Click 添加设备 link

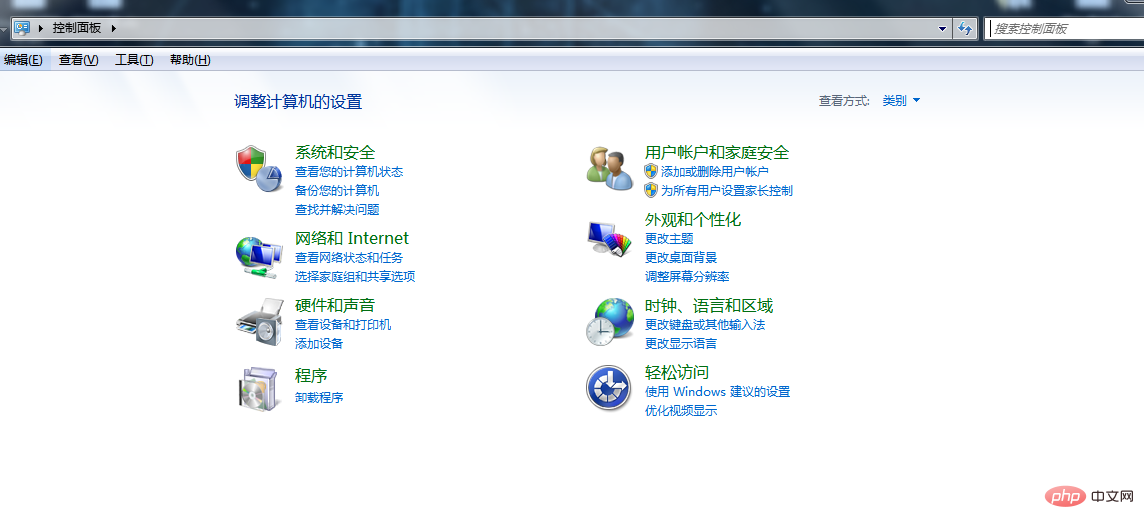click(x=319, y=344)
